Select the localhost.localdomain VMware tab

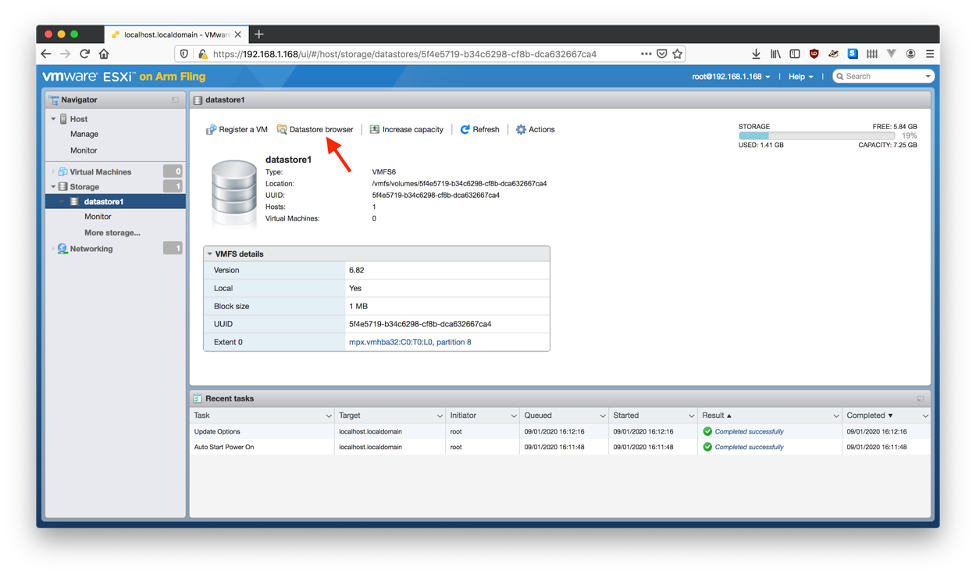(176, 34)
